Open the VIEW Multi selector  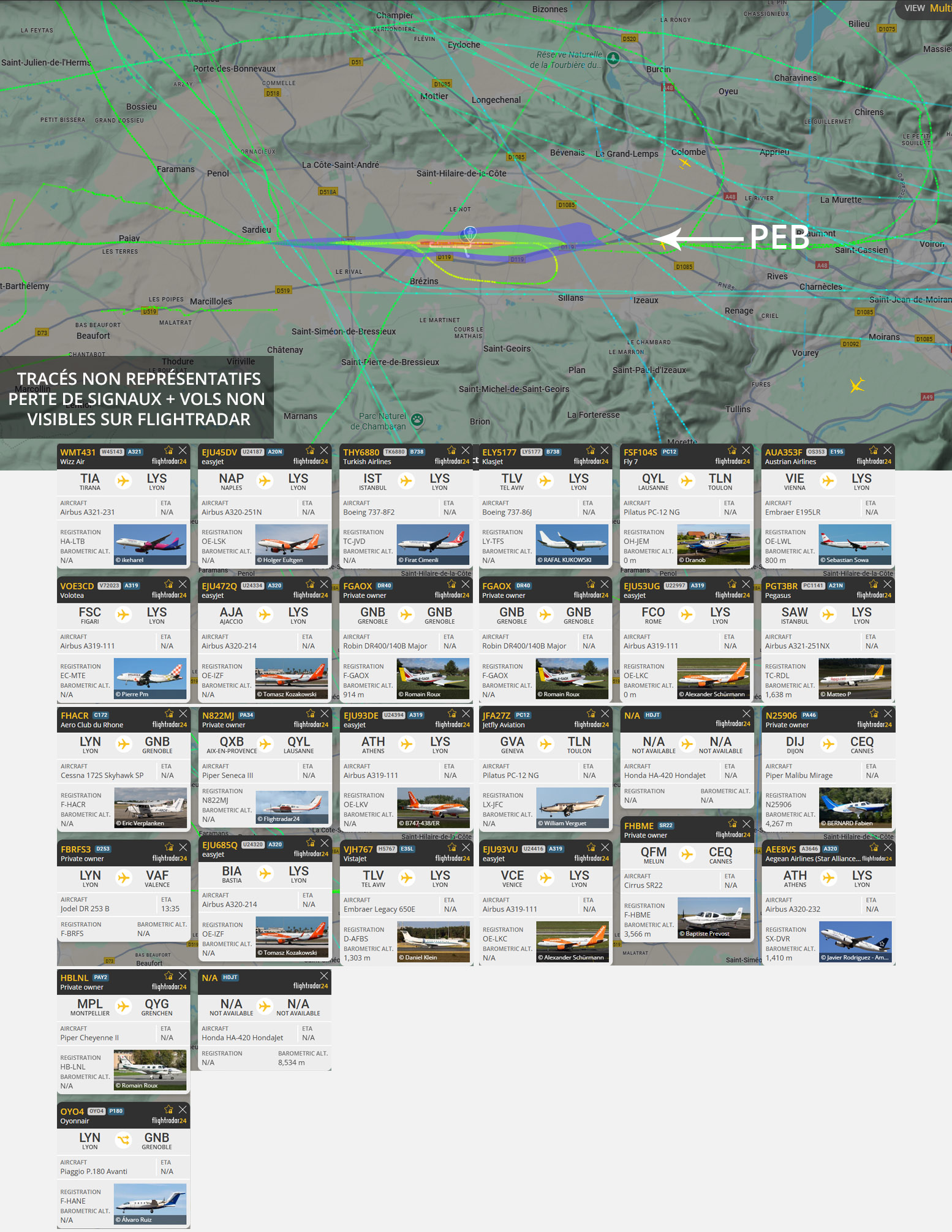coord(926,8)
